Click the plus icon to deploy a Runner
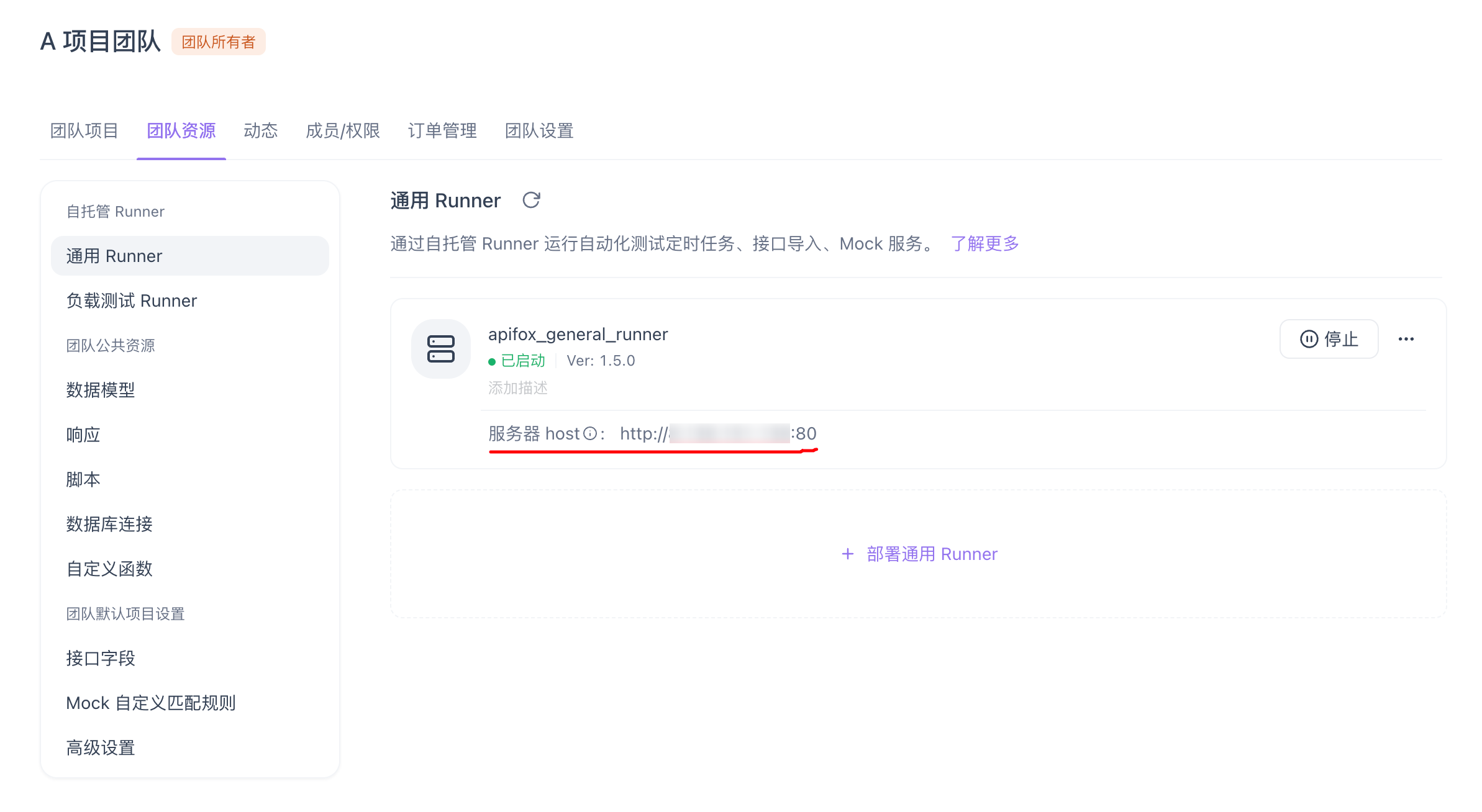Screen dimensions: 1482x812 [847, 554]
